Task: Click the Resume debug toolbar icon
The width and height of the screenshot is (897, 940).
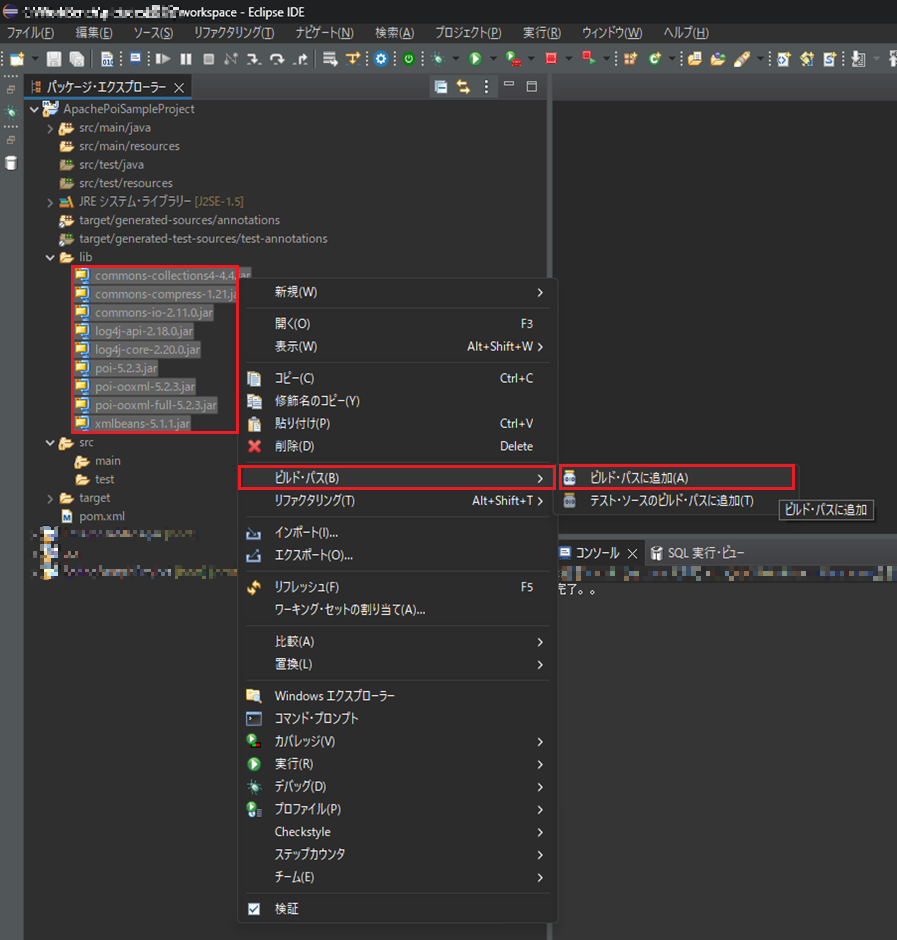Action: pos(162,59)
